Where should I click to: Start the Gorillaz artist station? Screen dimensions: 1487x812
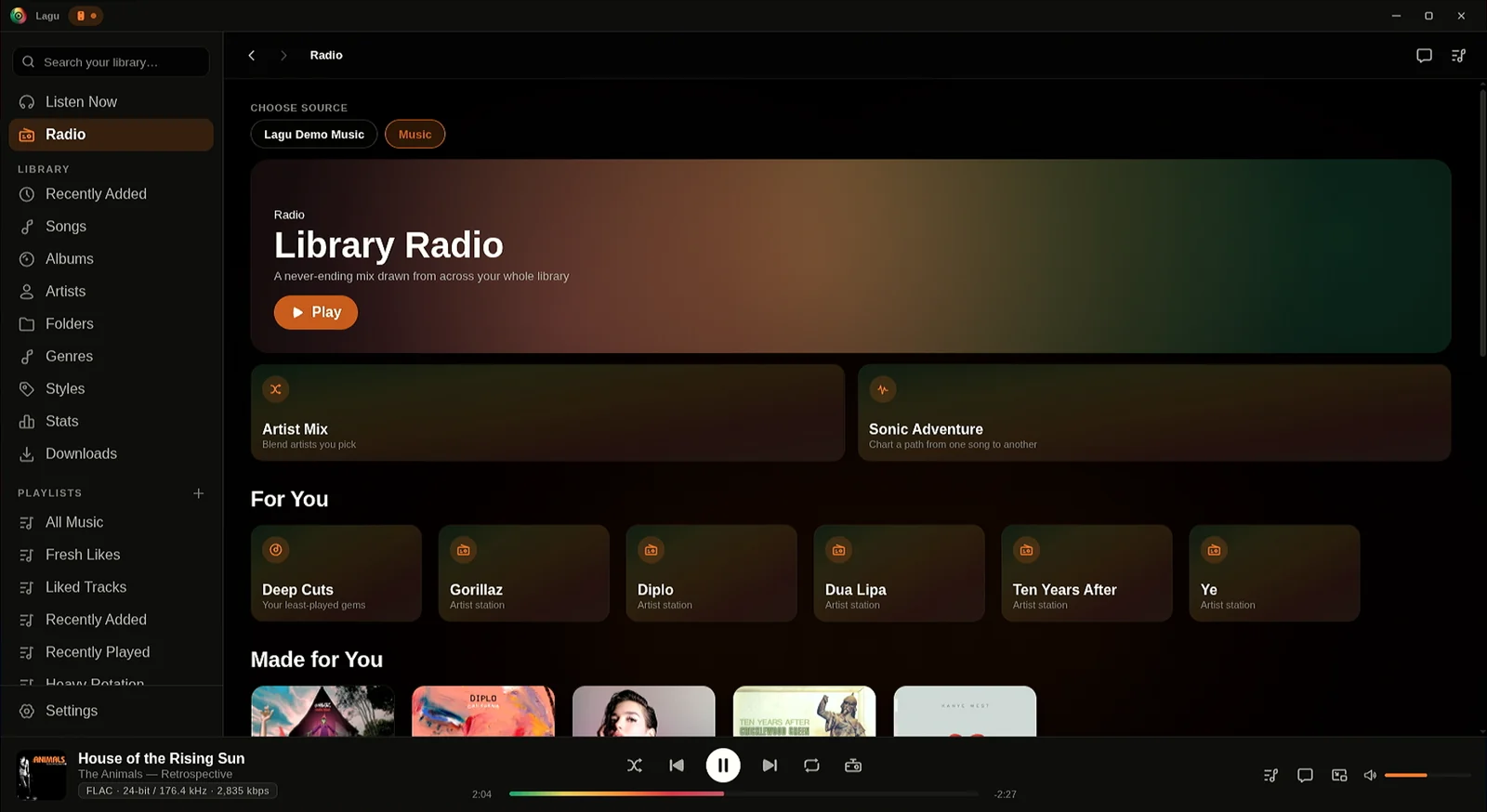click(x=524, y=573)
